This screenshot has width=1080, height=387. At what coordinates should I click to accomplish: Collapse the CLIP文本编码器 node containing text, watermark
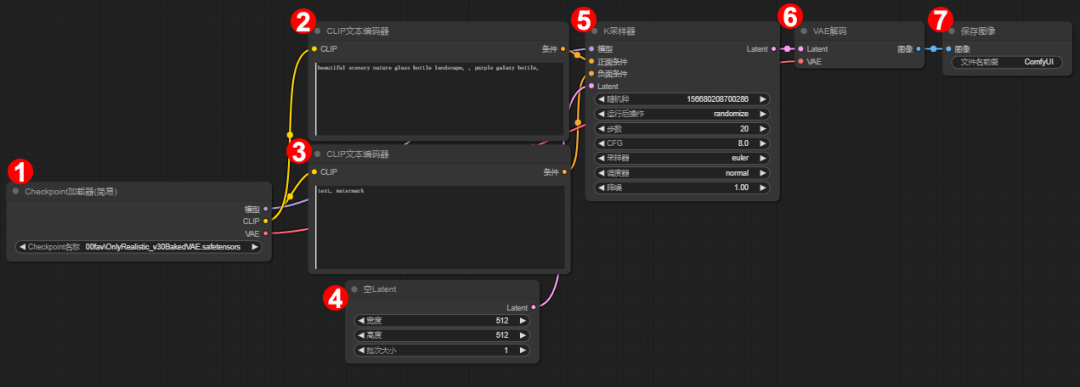point(318,154)
